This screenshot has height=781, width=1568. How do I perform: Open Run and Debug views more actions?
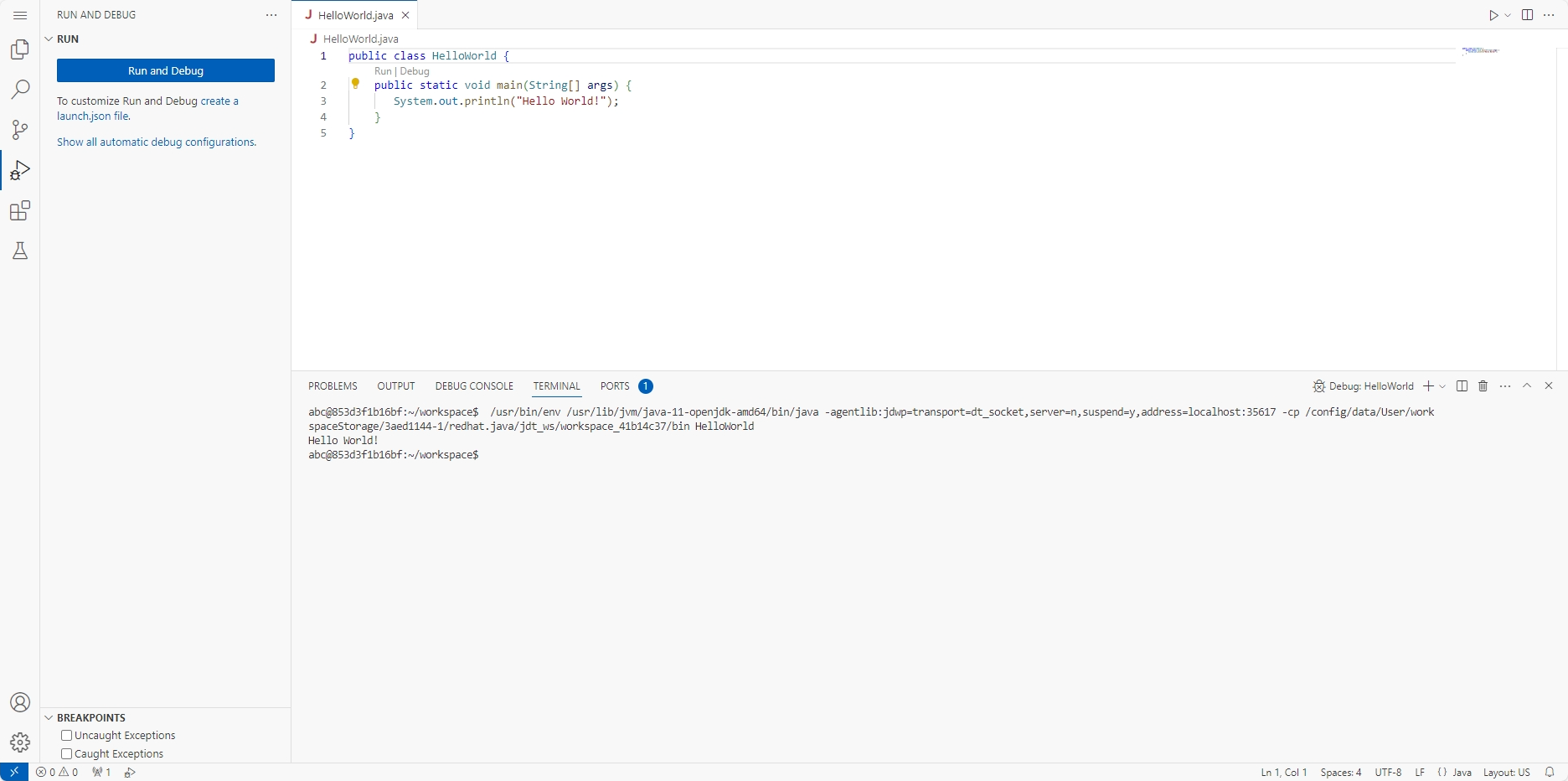coord(271,15)
